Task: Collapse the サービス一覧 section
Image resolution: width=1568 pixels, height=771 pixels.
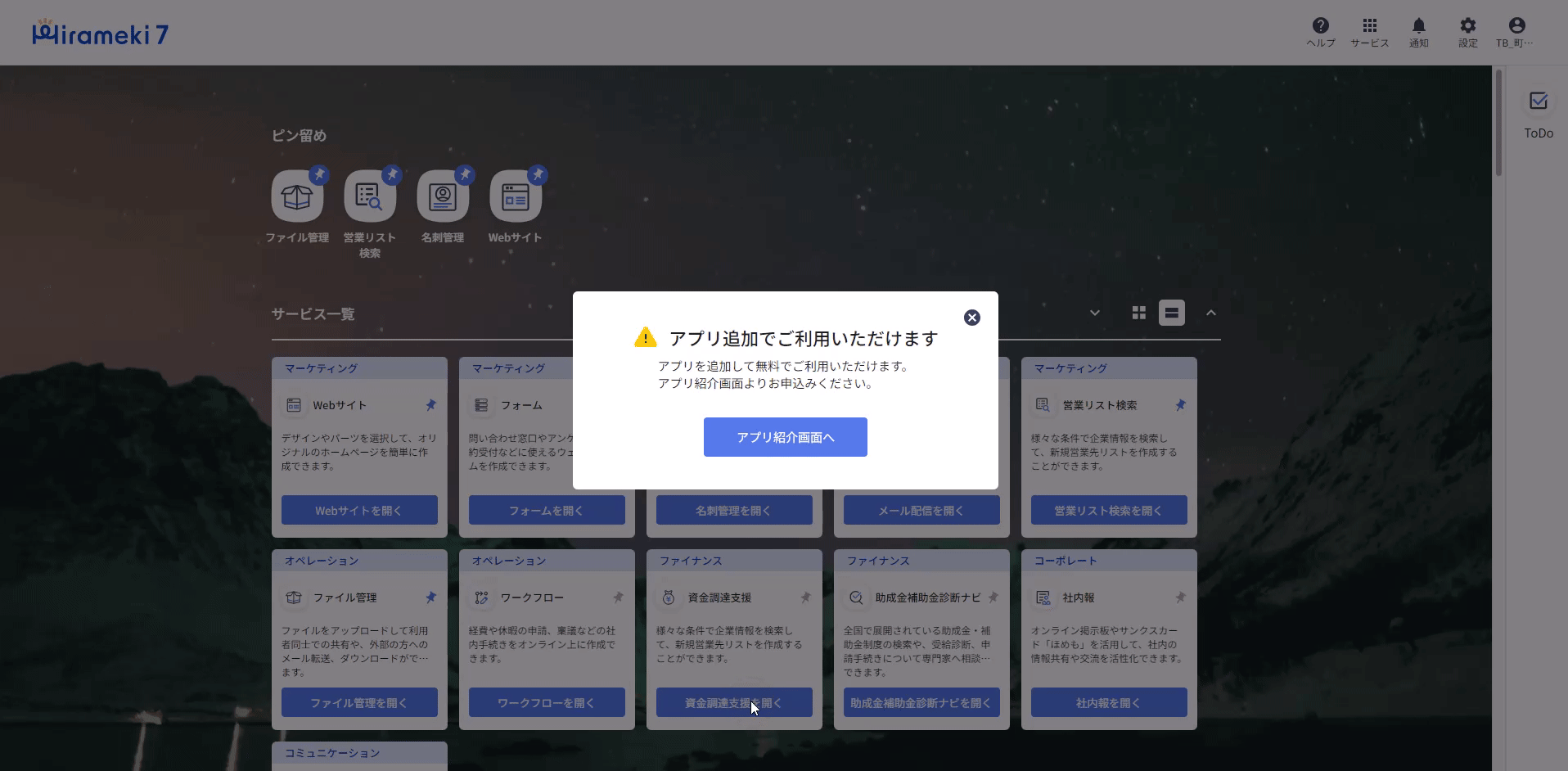Action: [x=1211, y=313]
